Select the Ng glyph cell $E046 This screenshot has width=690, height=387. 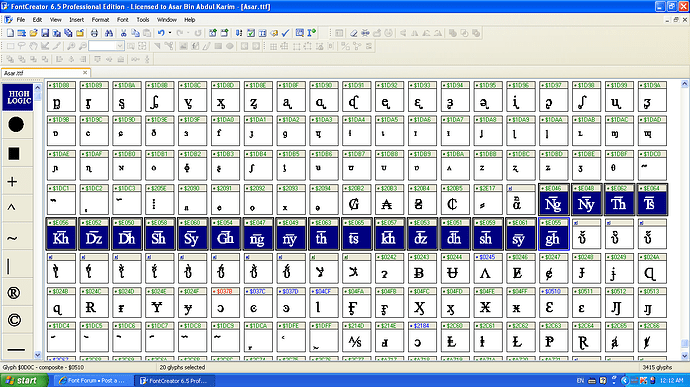coord(554,200)
